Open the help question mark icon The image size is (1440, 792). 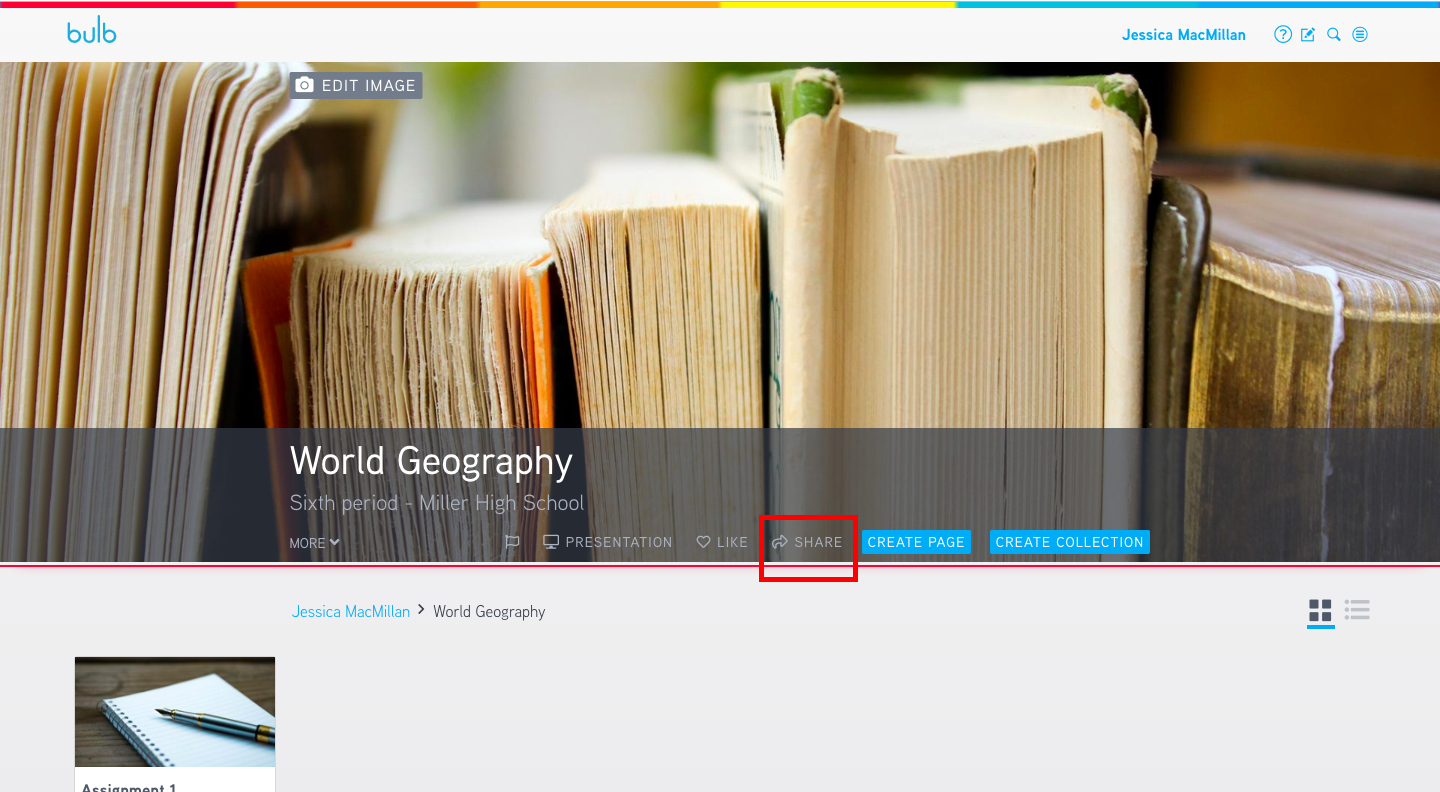click(1283, 35)
